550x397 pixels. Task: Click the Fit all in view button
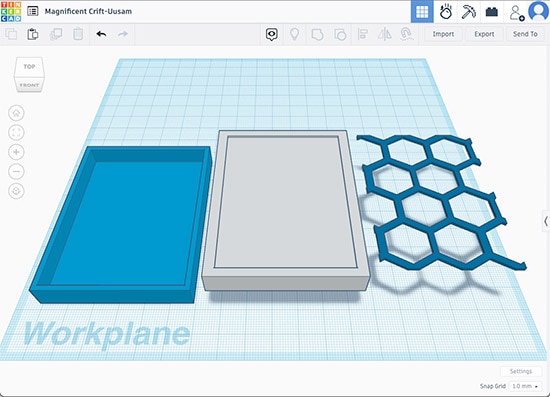coord(16,133)
